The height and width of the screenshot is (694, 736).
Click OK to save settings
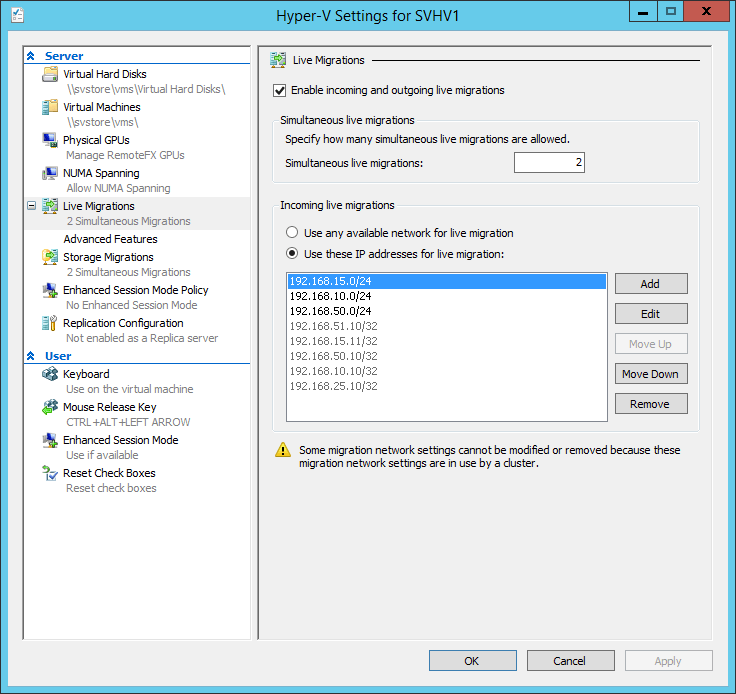pyautogui.click(x=472, y=661)
